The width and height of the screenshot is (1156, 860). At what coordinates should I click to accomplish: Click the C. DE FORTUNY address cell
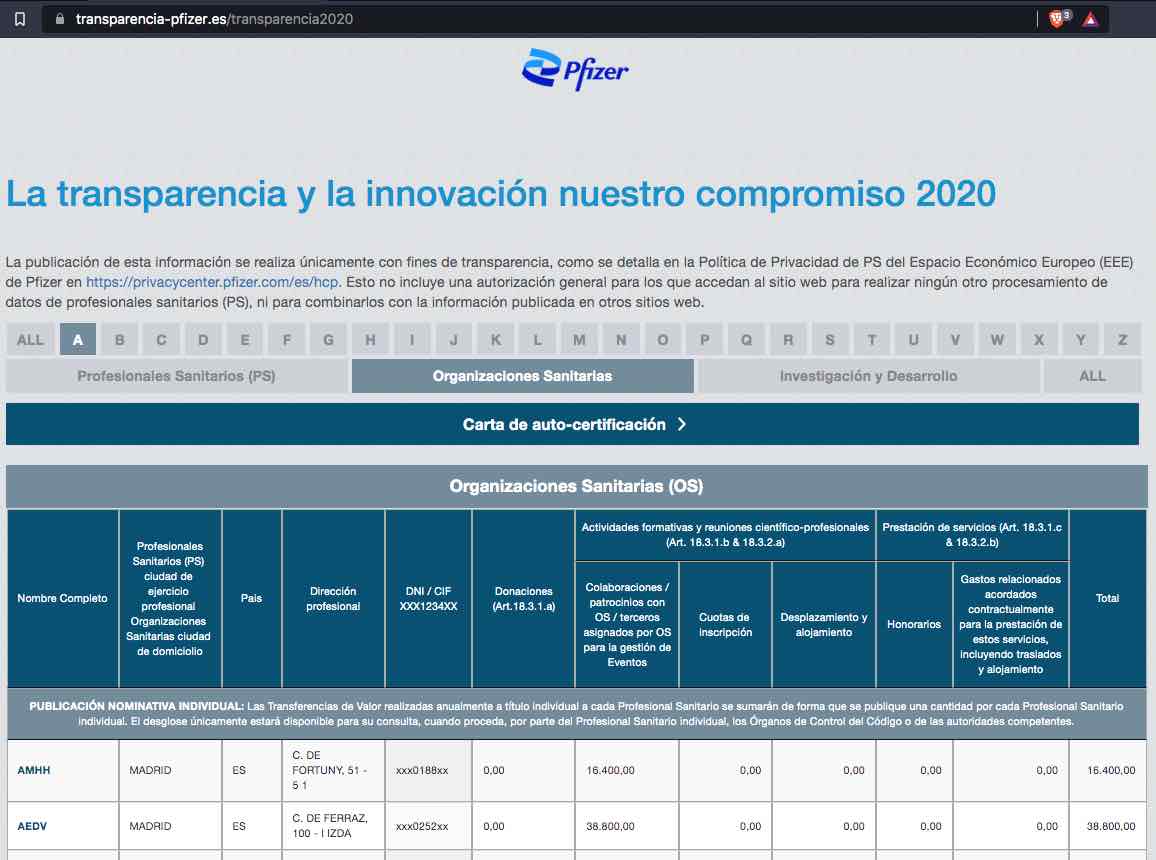point(333,770)
